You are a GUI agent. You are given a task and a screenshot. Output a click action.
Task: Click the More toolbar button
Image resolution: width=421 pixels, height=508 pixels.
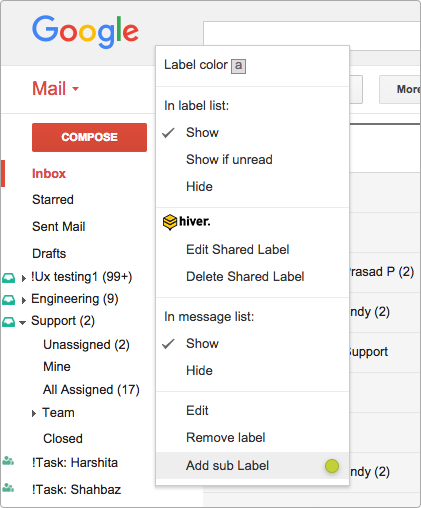click(x=400, y=89)
